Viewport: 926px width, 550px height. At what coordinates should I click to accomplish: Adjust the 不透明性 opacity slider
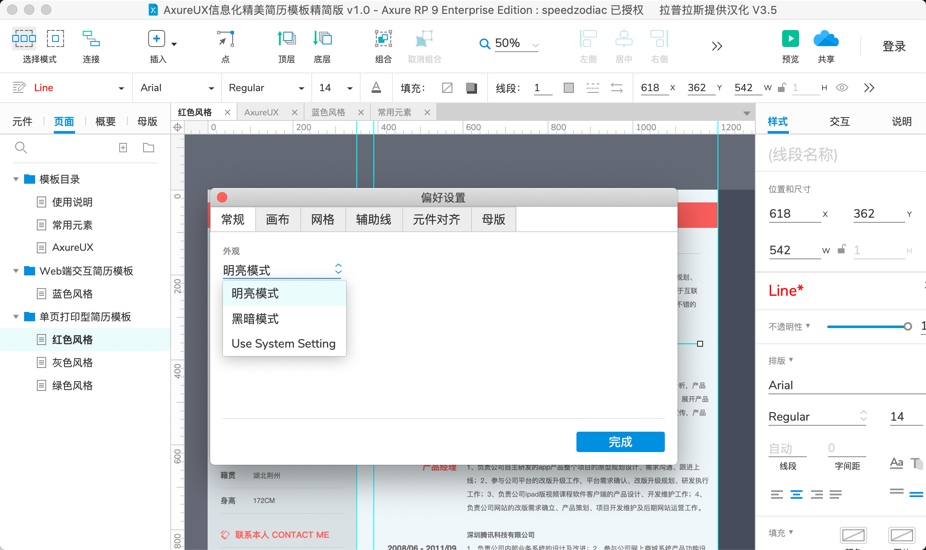869,327
